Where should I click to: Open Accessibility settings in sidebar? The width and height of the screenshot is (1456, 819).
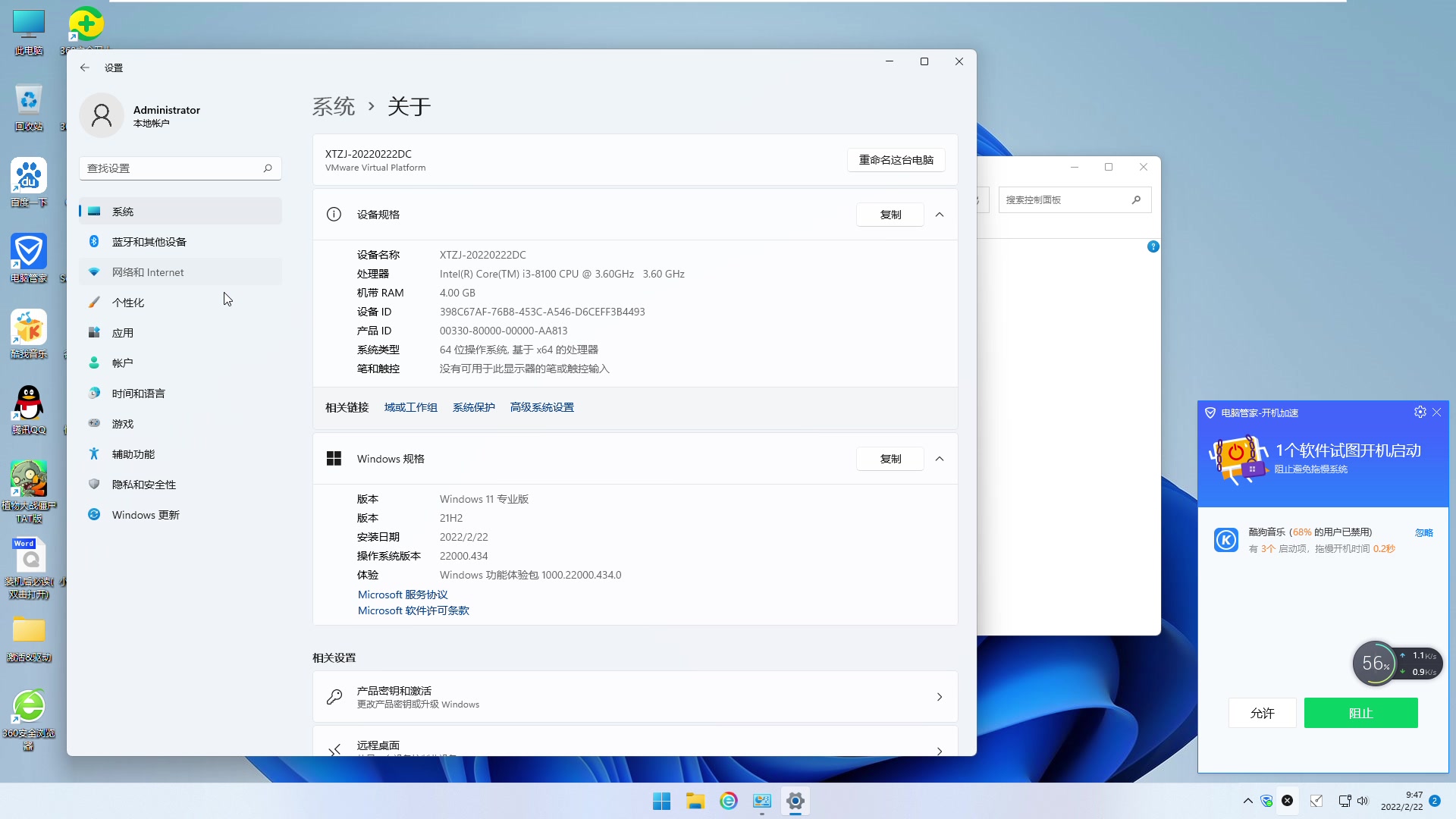(x=180, y=454)
